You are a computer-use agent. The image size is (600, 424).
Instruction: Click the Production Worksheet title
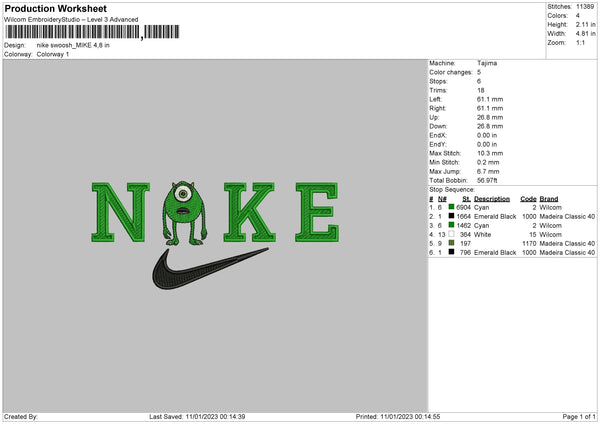tap(55, 8)
